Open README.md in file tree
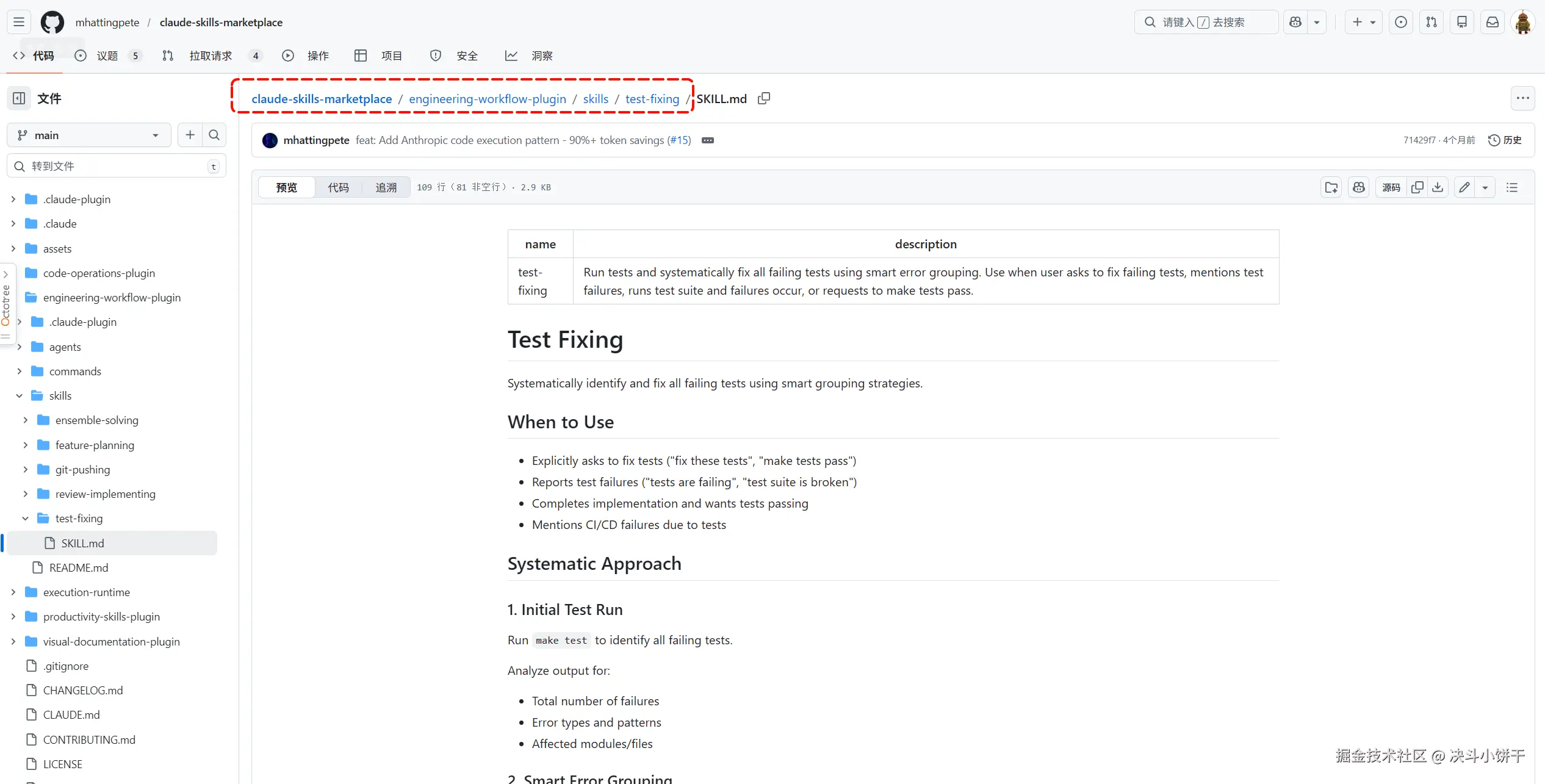The width and height of the screenshot is (1545, 784). [x=78, y=567]
